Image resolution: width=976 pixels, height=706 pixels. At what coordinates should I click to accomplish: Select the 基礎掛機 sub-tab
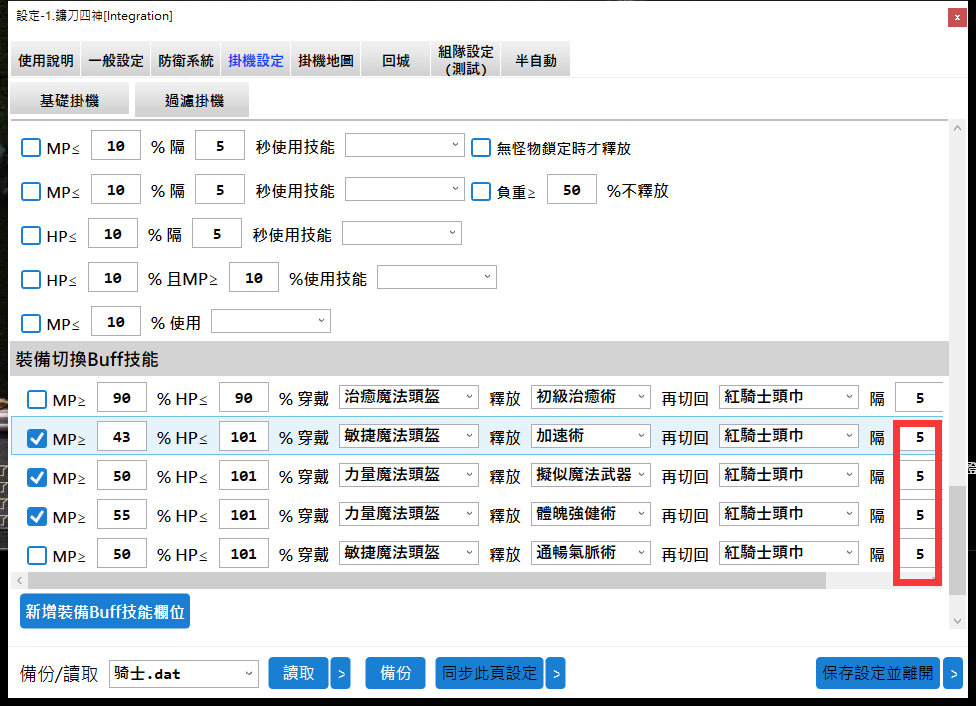(70, 100)
